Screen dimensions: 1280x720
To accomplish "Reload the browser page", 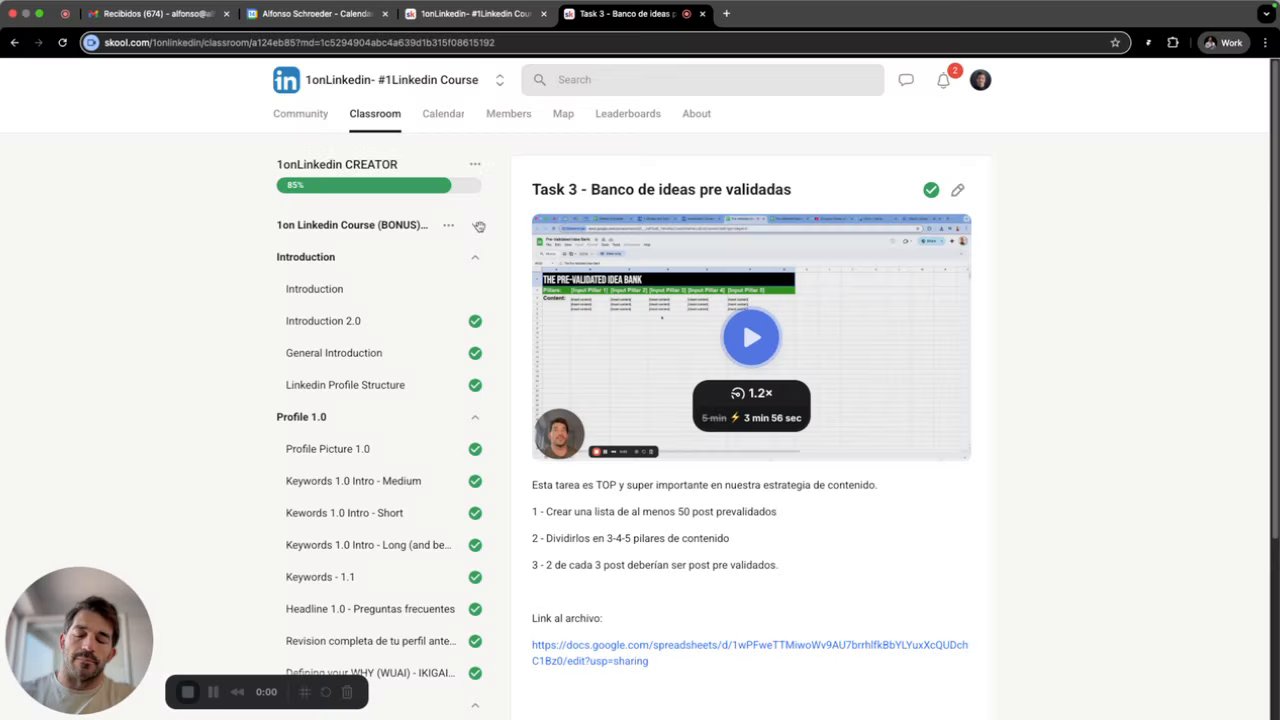I will [x=62, y=43].
